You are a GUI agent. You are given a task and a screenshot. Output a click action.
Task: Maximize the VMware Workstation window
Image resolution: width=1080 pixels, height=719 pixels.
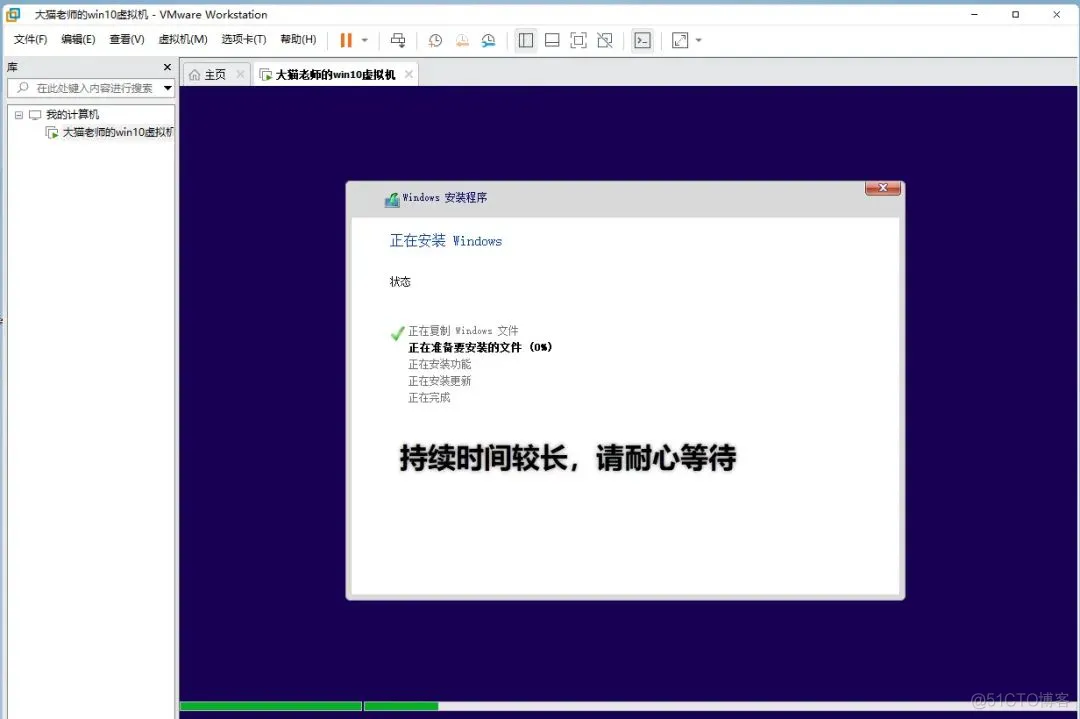click(1015, 14)
